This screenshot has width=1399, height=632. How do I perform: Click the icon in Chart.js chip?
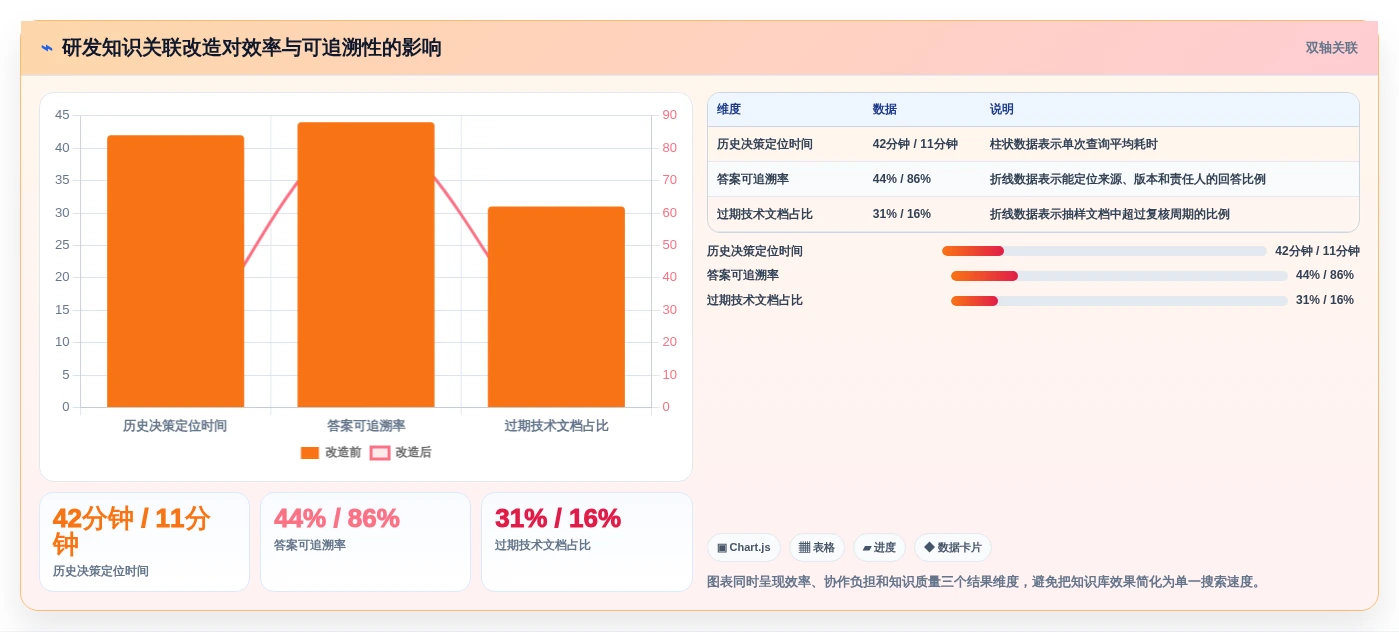tap(722, 548)
